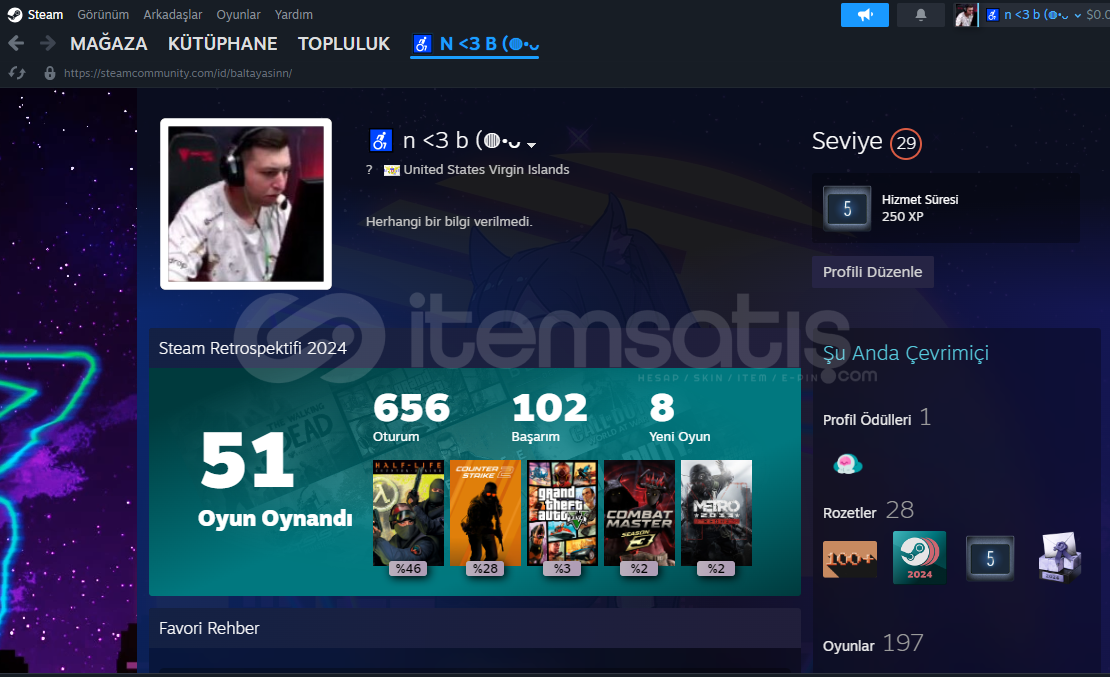Go forward with the right arrow
The width and height of the screenshot is (1110, 677).
[47, 44]
